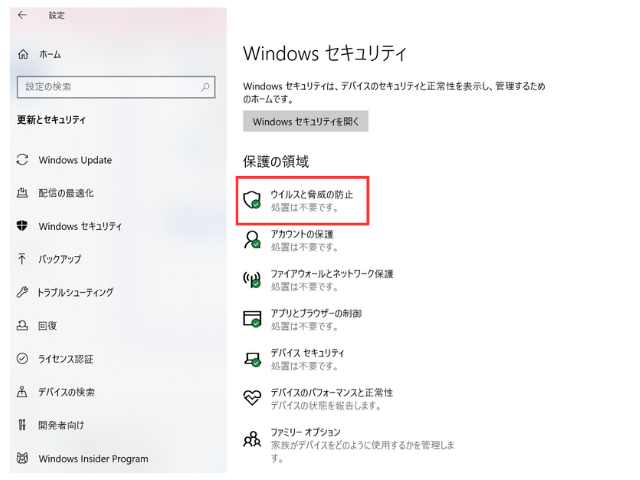Click the 開発者向け tools icon
640x480 pixels.
tap(22, 425)
